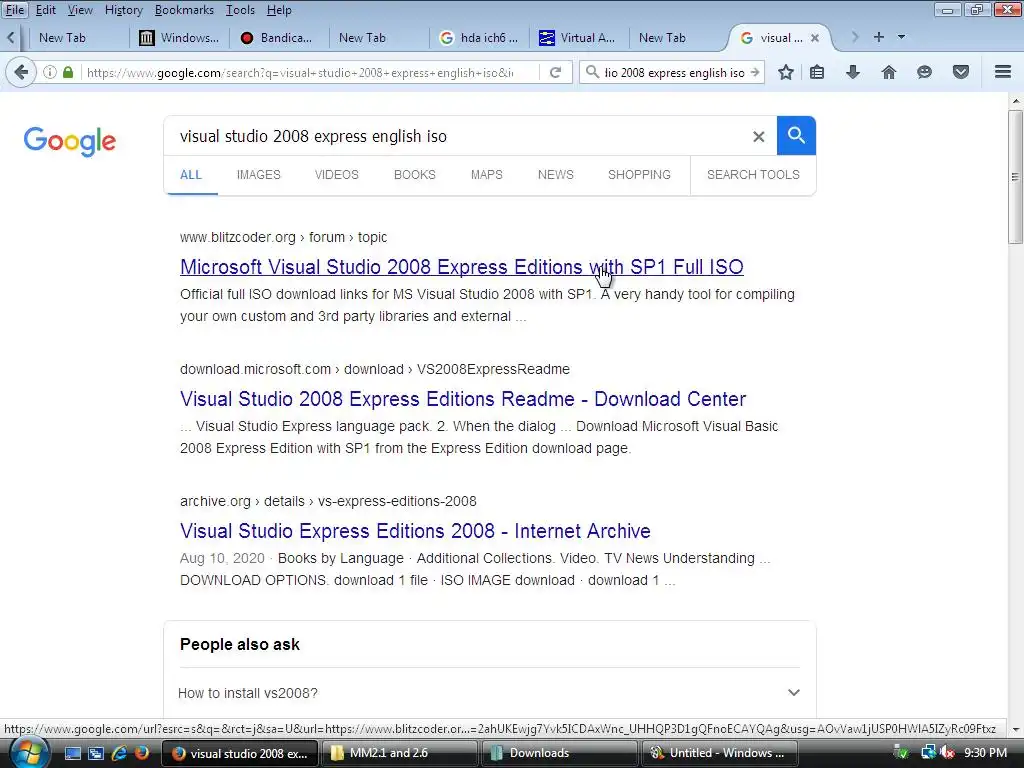Select the IMAGES search filter
This screenshot has height=768, width=1024.
point(259,174)
